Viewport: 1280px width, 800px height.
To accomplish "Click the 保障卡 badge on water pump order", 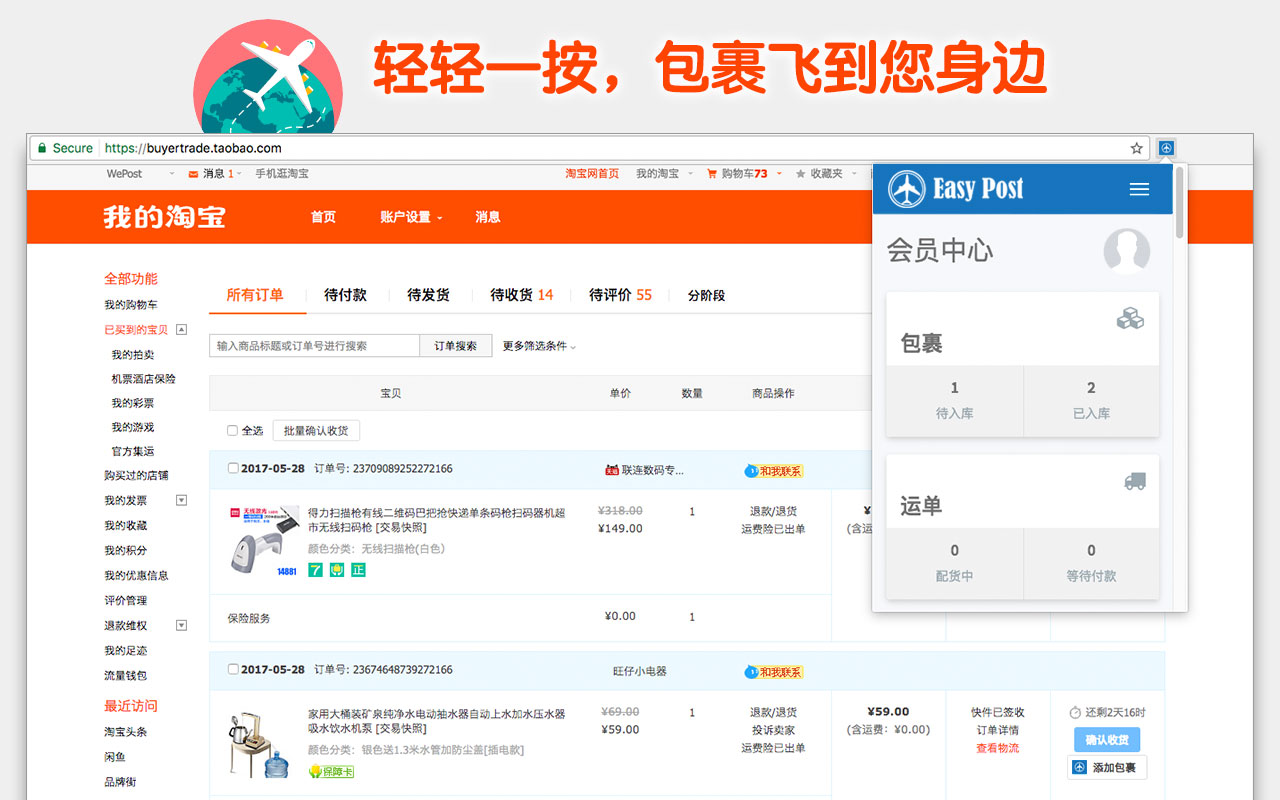I will coord(331,771).
